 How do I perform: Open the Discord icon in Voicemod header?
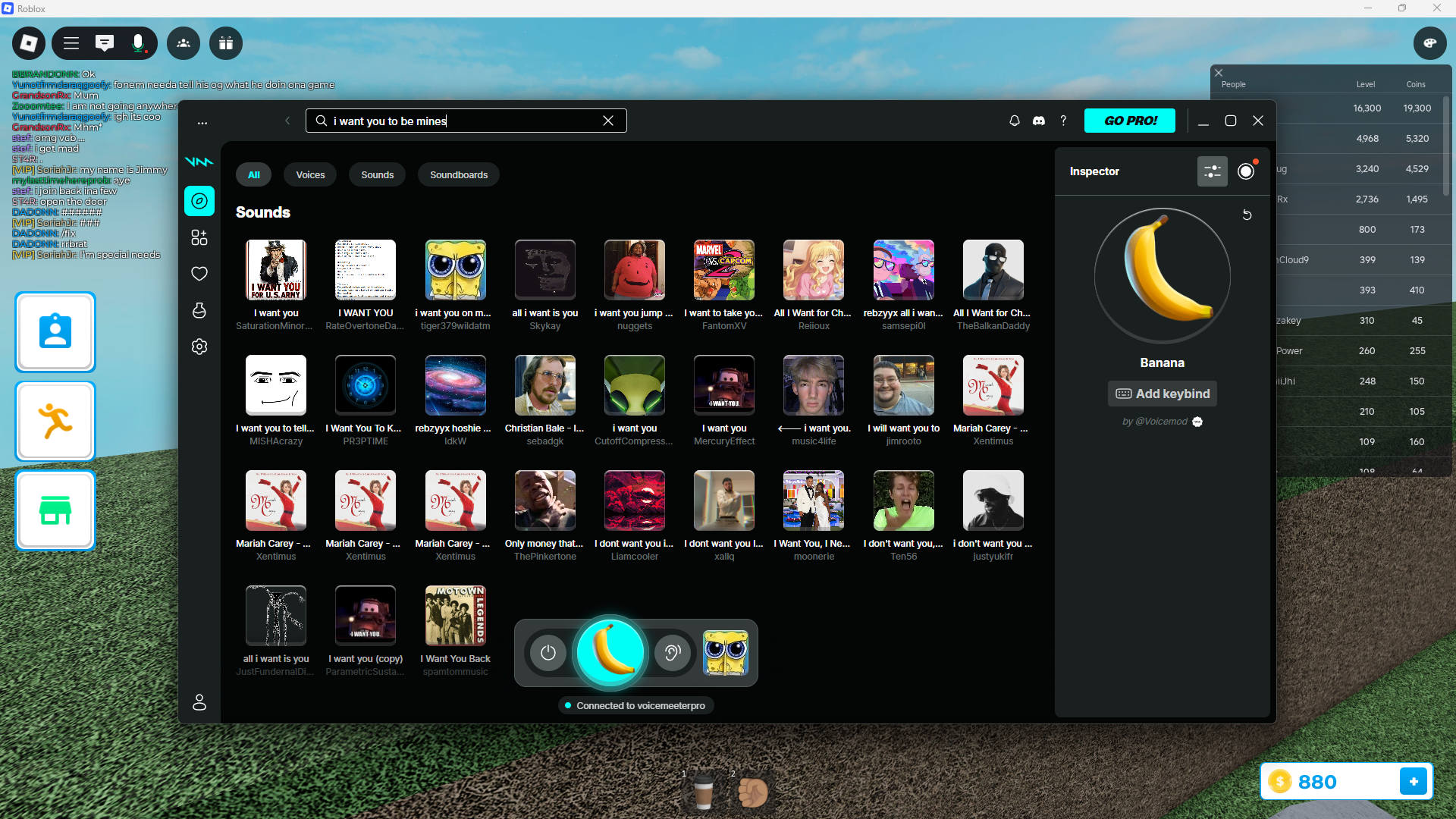click(1039, 121)
